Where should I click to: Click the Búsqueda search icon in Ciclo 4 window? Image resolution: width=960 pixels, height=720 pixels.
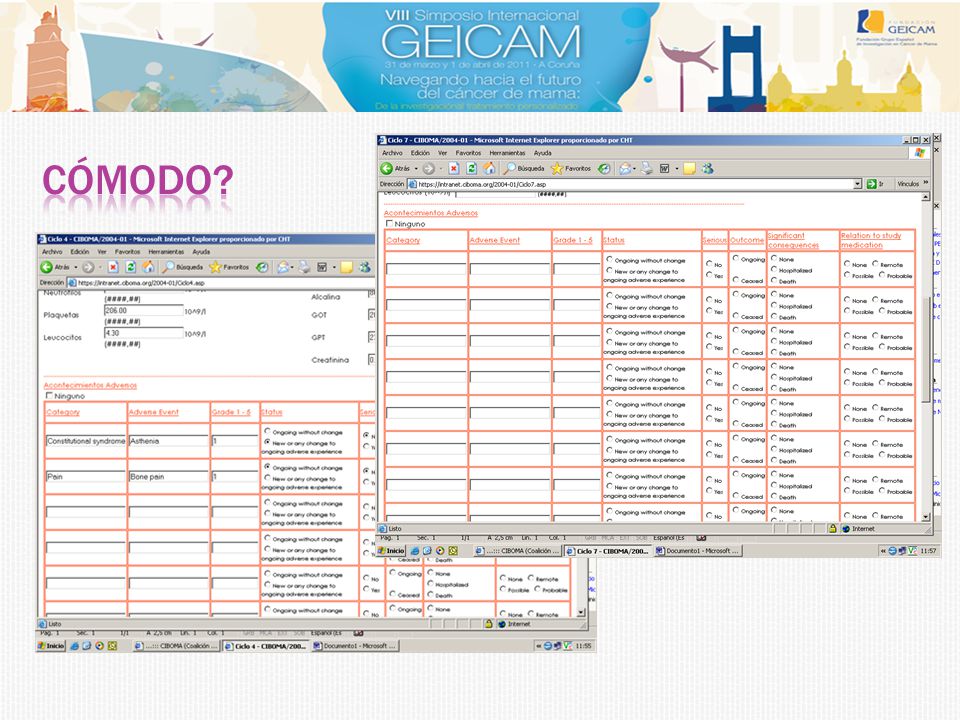168,267
